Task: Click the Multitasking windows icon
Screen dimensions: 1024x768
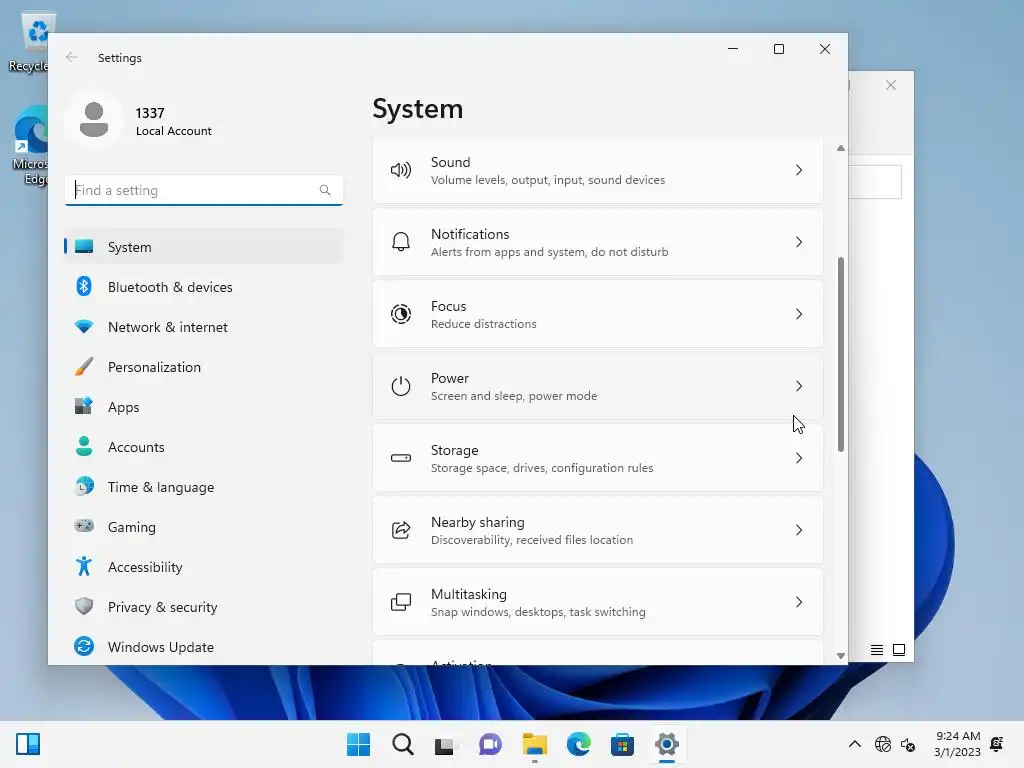Action: [400, 601]
